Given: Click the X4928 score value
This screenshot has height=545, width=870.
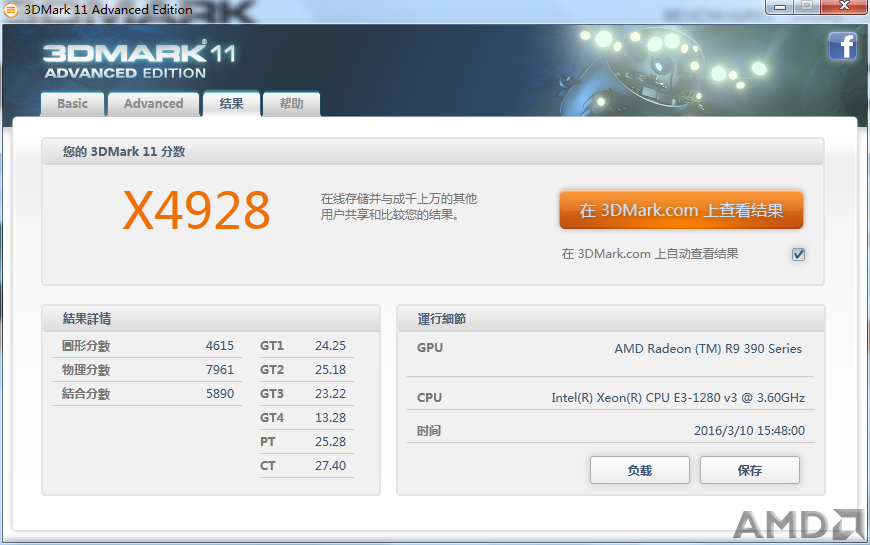Looking at the screenshot, I should click(196, 210).
